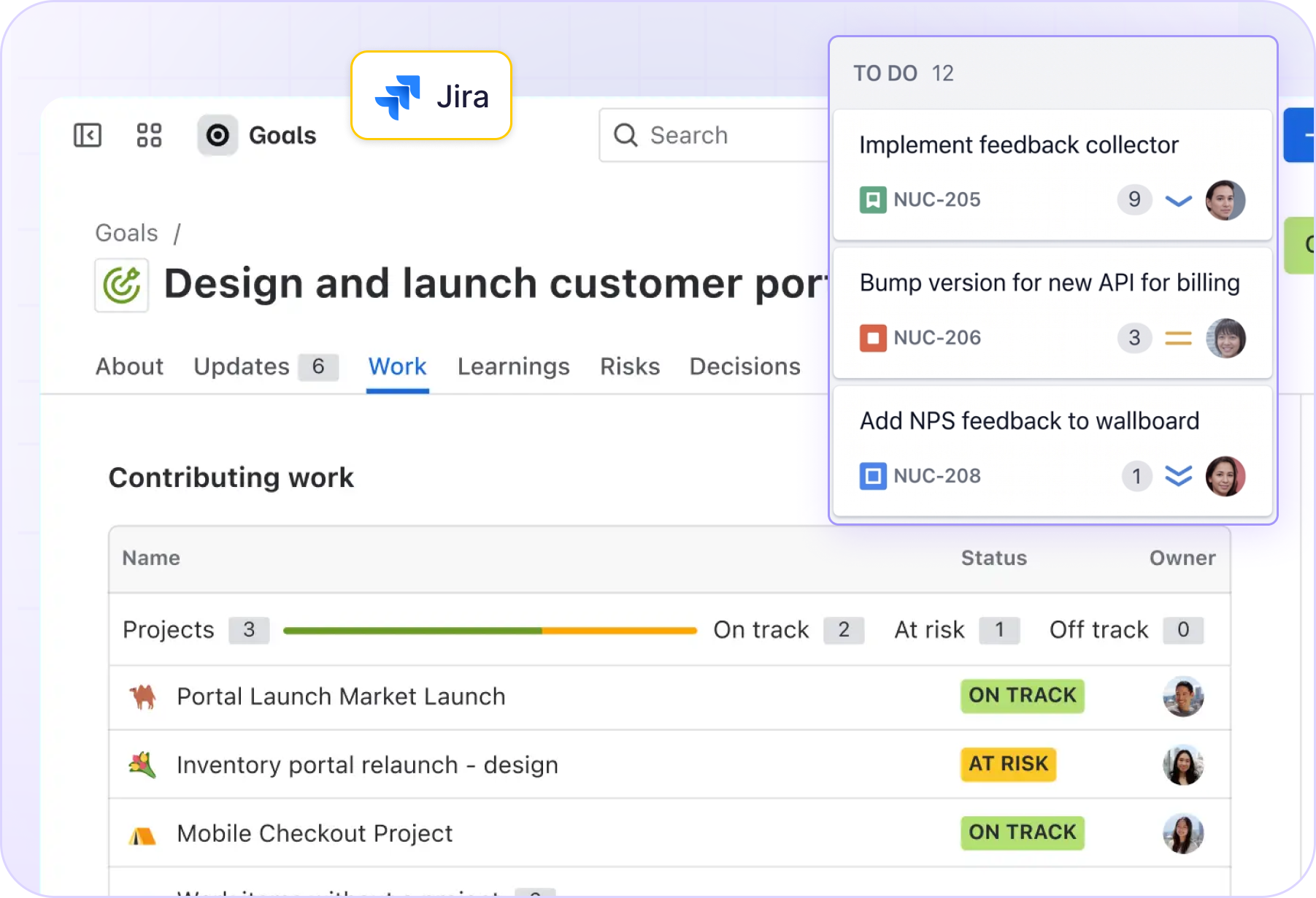Open the Risks tab
The image size is (1316, 898).
click(630, 367)
